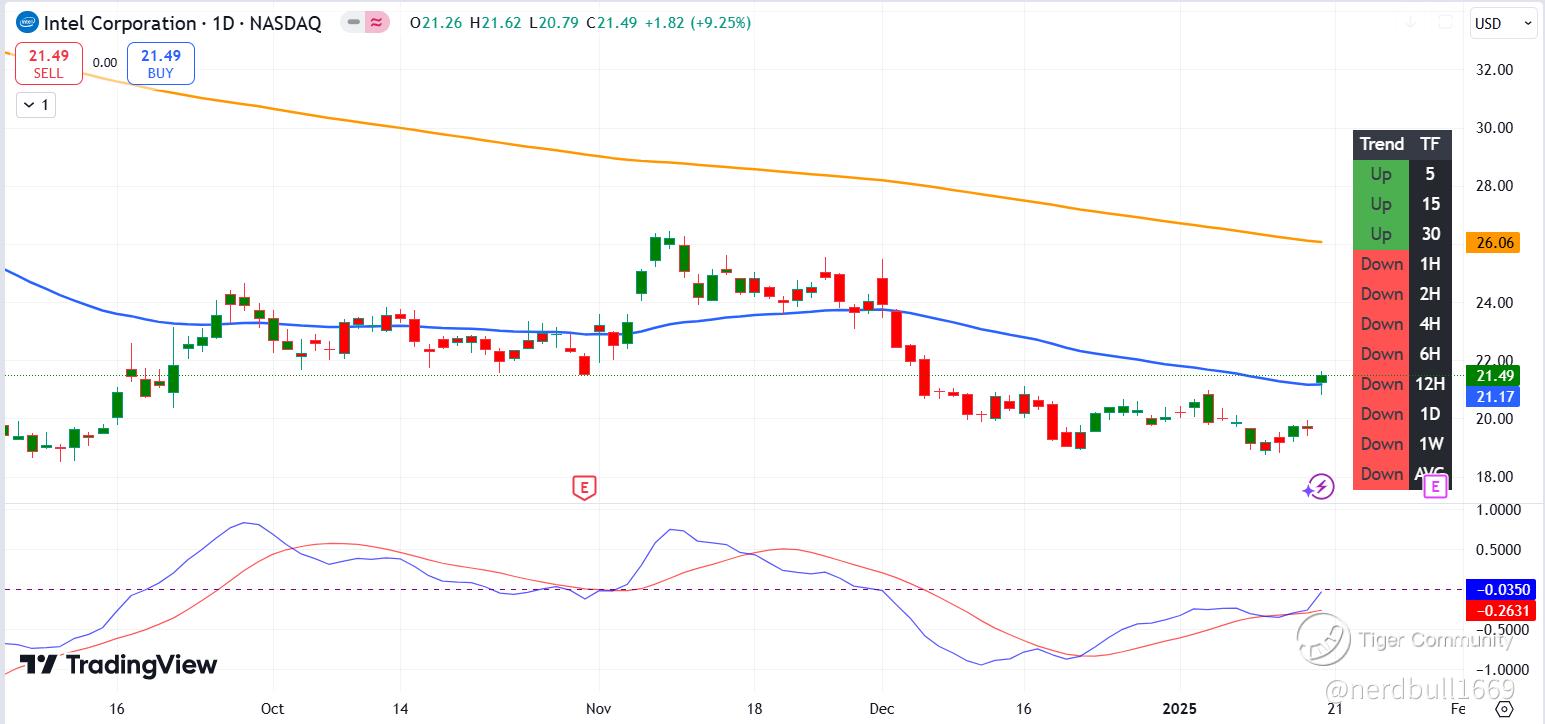Click the red E earnings marker
The image size is (1545, 724).
(x=583, y=488)
